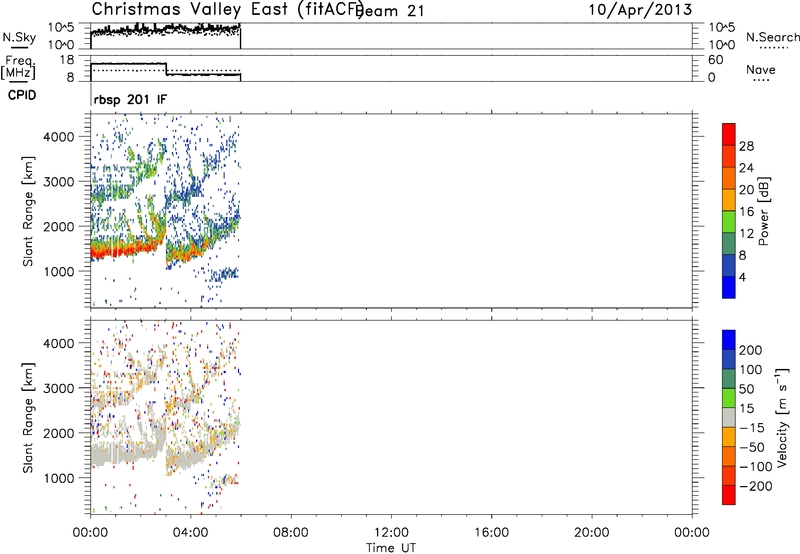Click the 'N.Search' legend label
The height and width of the screenshot is (554, 800).
pyautogui.click(x=772, y=37)
